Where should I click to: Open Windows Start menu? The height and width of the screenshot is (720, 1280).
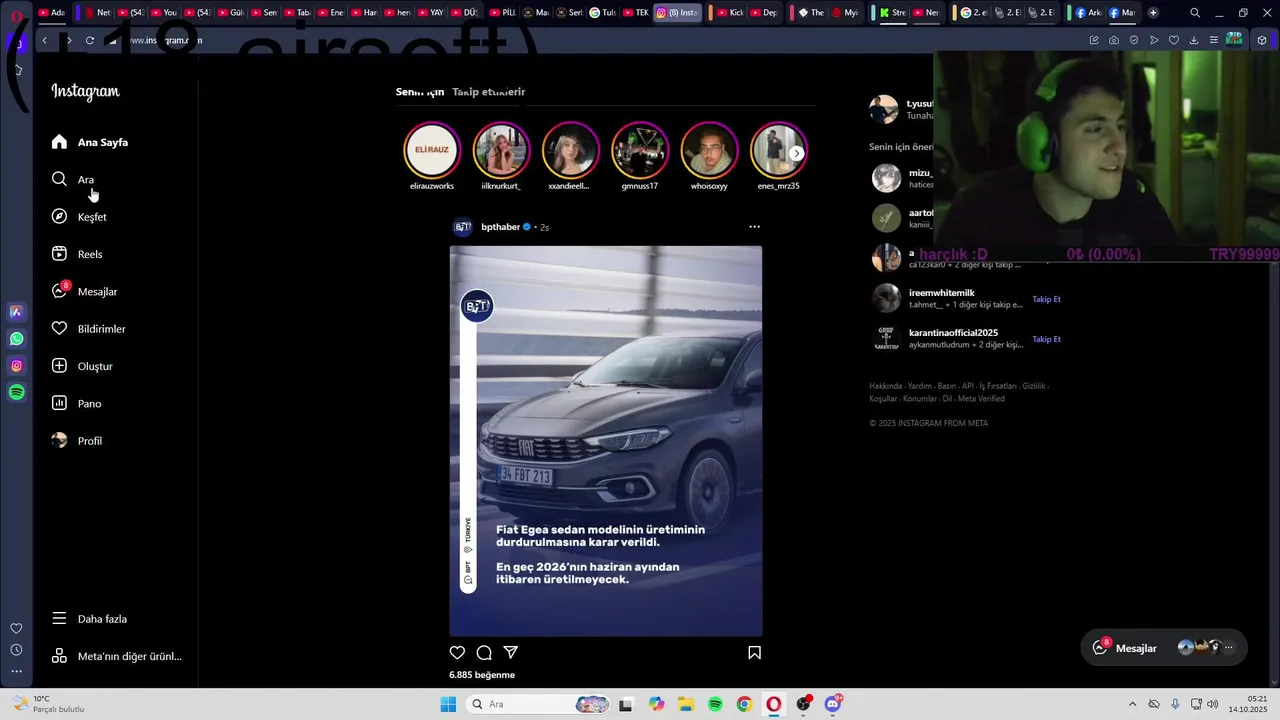[448, 704]
